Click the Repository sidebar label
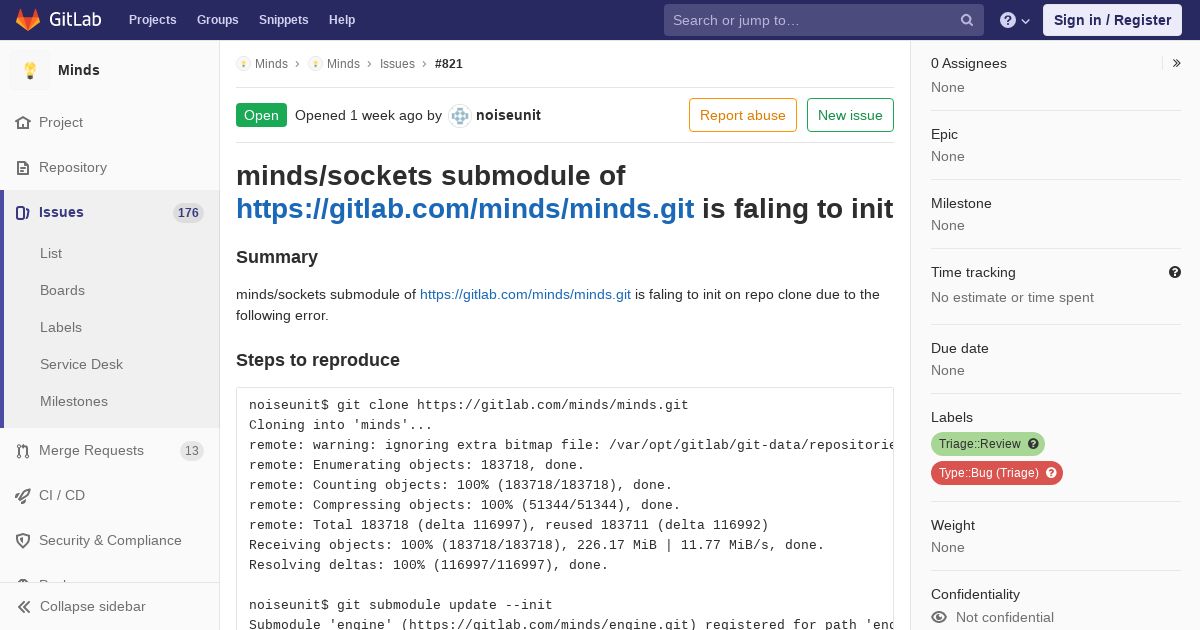The height and width of the screenshot is (630, 1200). [x=73, y=168]
